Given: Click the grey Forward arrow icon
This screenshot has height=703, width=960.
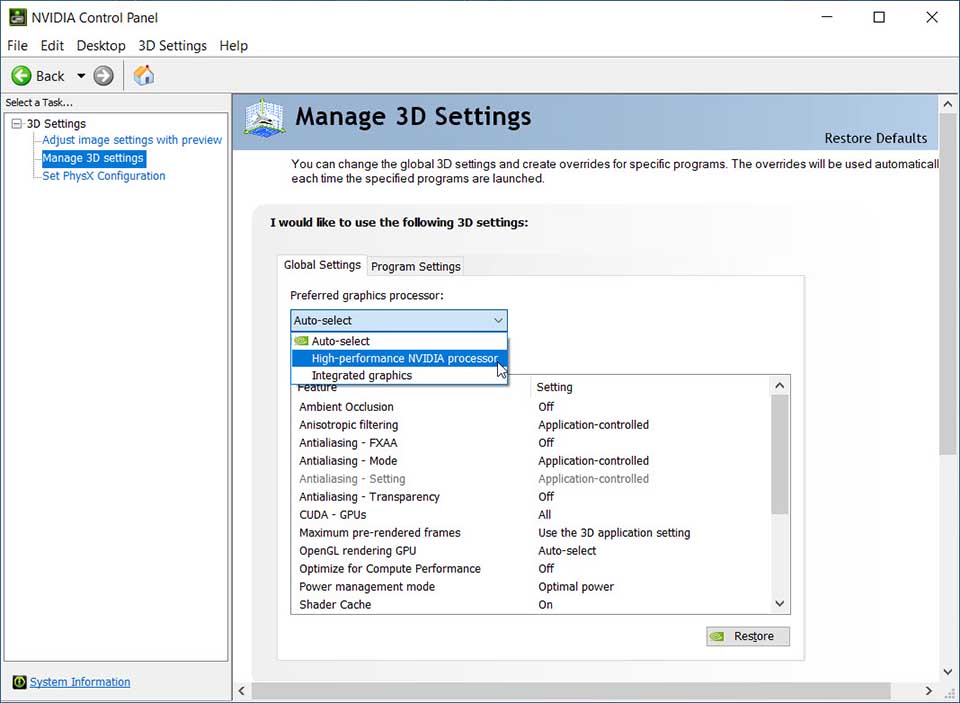Looking at the screenshot, I should [x=103, y=76].
